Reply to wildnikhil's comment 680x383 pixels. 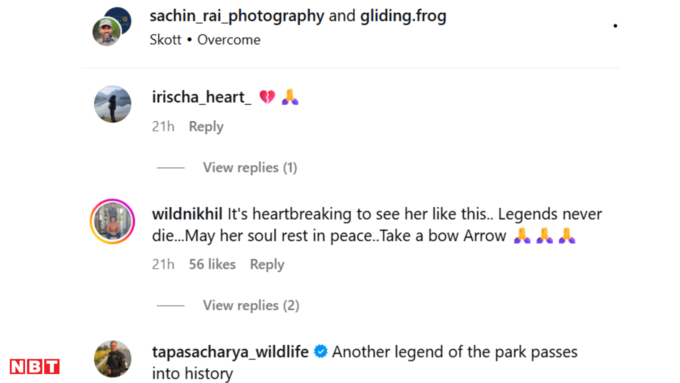click(267, 265)
